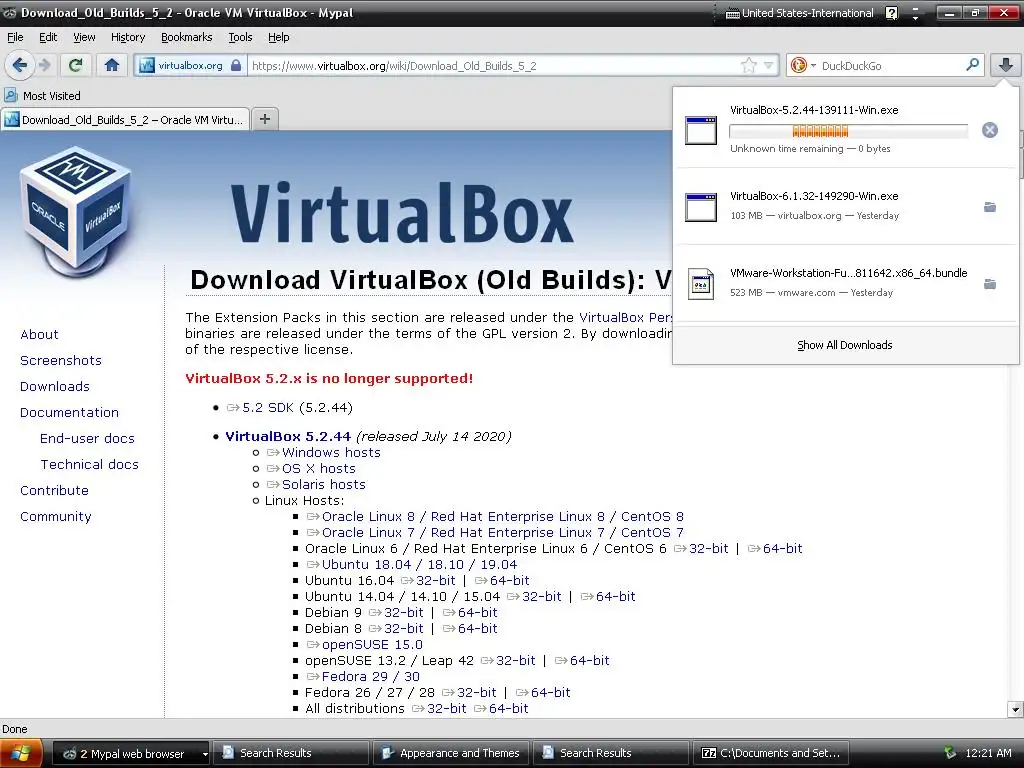Open the History menu

pyautogui.click(x=127, y=37)
